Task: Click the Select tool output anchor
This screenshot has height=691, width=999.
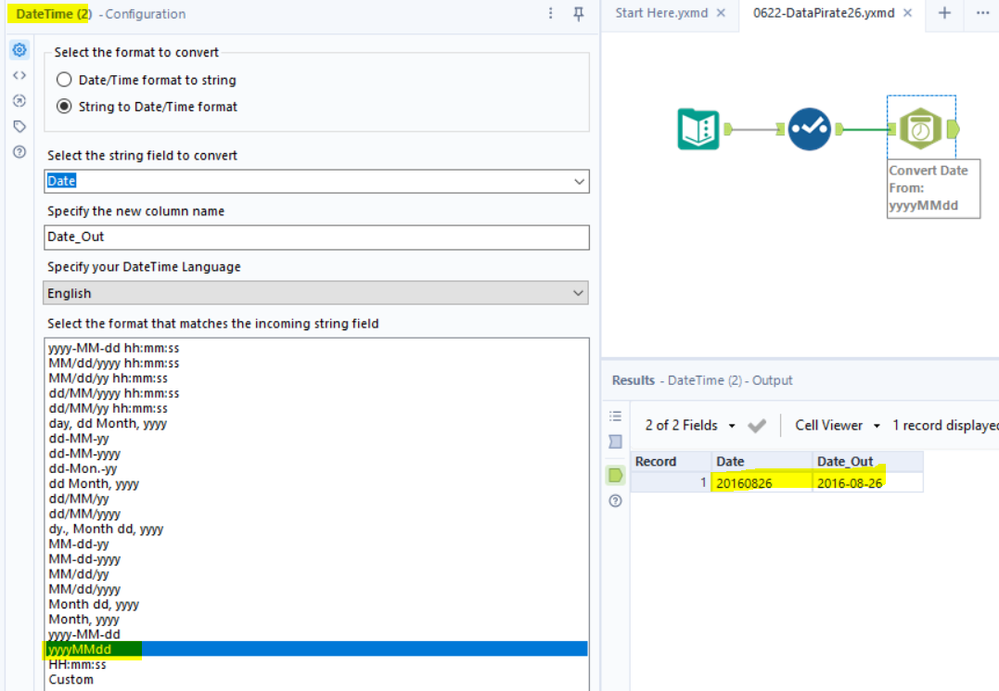Action: point(840,129)
